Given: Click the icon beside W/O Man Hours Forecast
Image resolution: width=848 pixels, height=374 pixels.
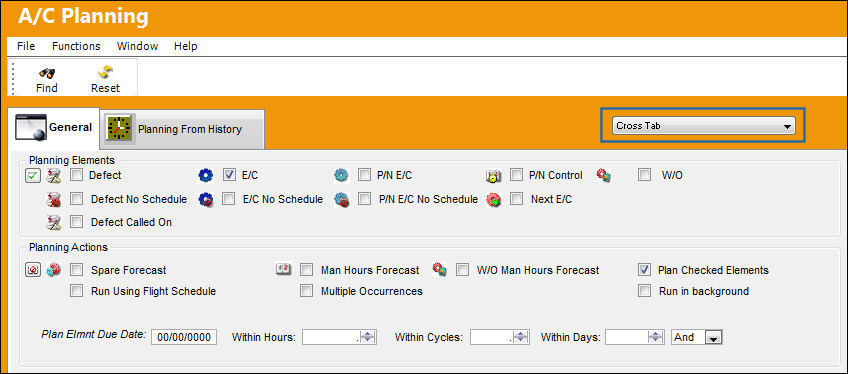Looking at the screenshot, I should (440, 269).
